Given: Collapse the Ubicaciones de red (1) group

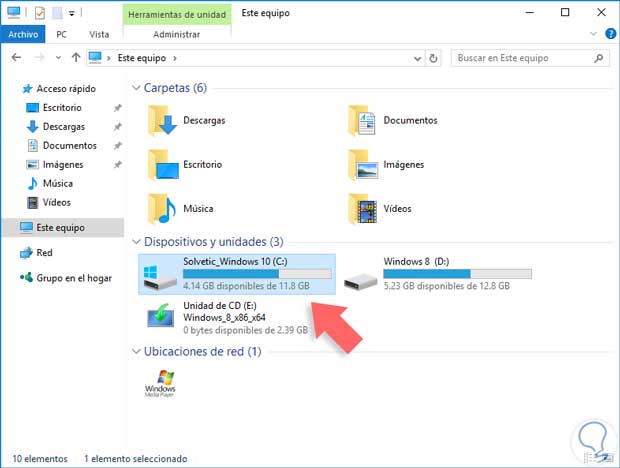Looking at the screenshot, I should point(136,351).
